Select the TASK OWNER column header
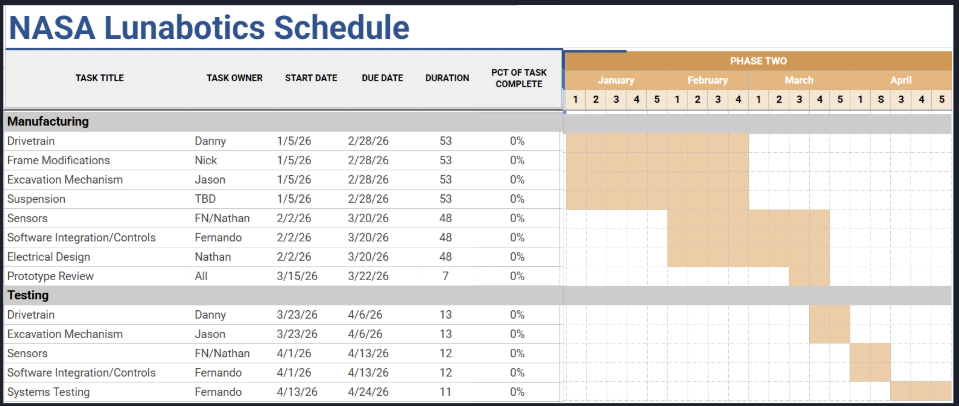 234,78
